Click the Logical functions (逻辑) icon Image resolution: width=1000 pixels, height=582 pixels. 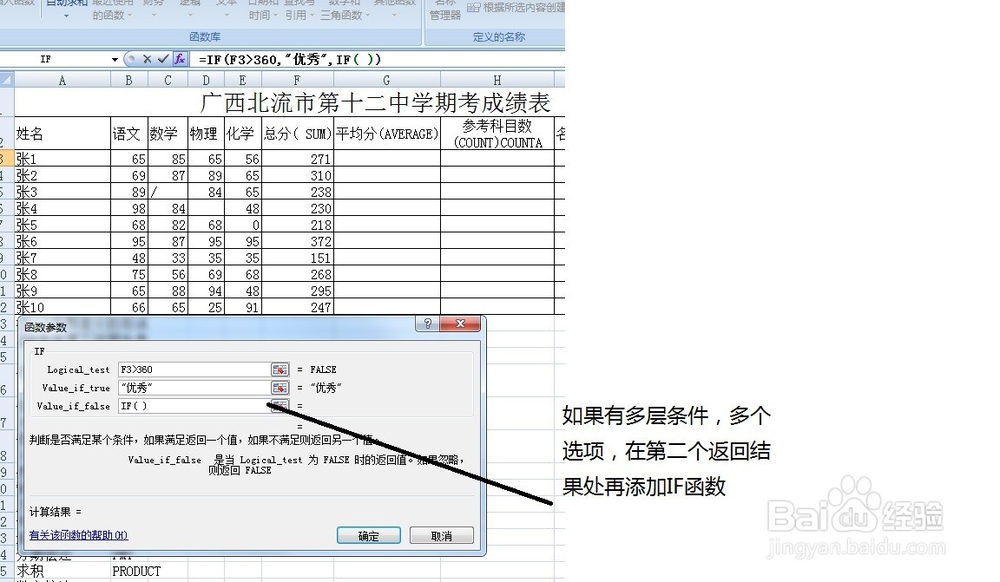(x=192, y=10)
